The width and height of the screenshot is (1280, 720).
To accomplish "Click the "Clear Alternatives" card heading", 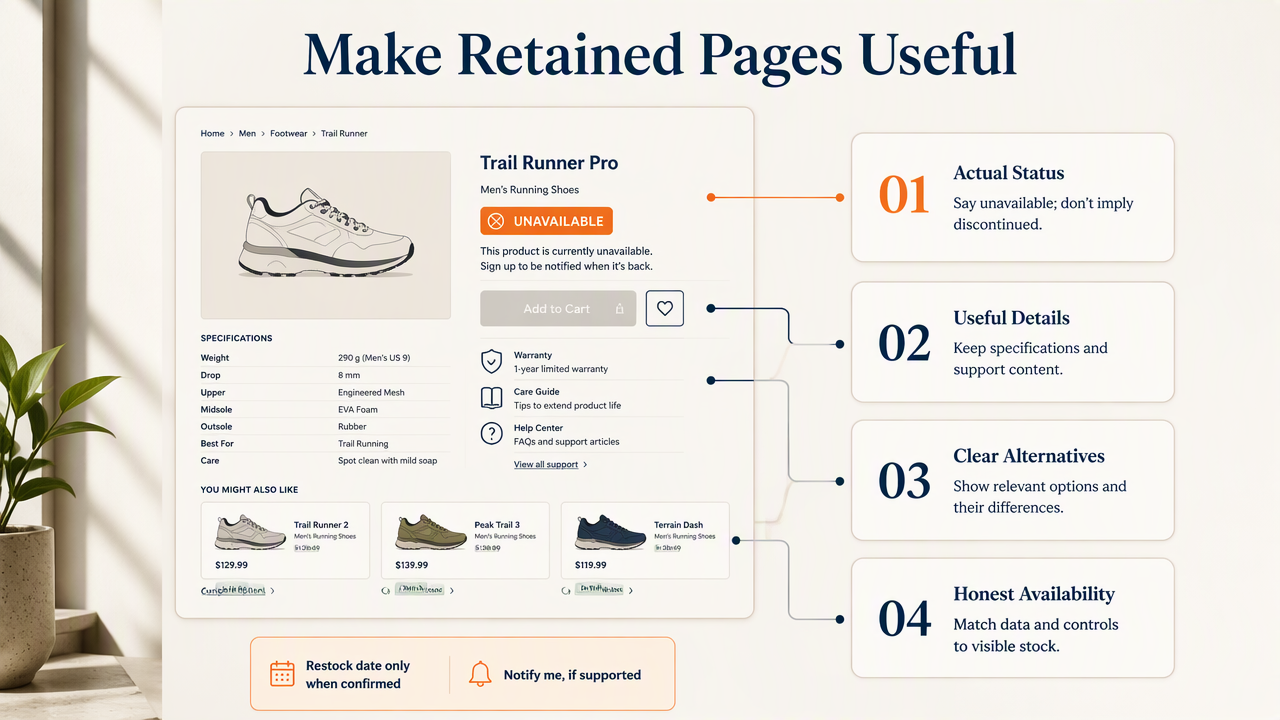I will click(1029, 456).
